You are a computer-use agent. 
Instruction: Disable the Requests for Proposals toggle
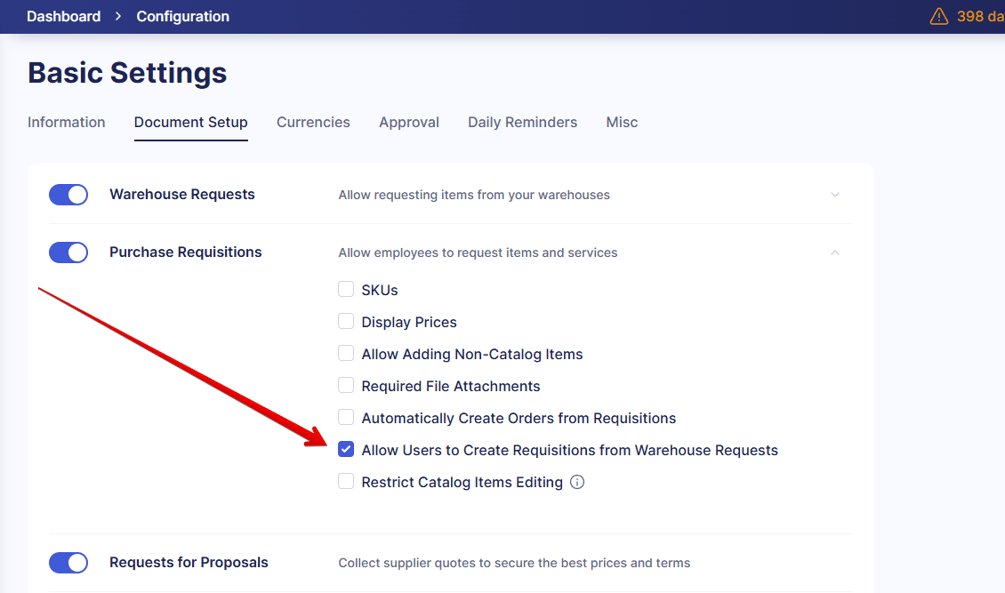tap(68, 562)
